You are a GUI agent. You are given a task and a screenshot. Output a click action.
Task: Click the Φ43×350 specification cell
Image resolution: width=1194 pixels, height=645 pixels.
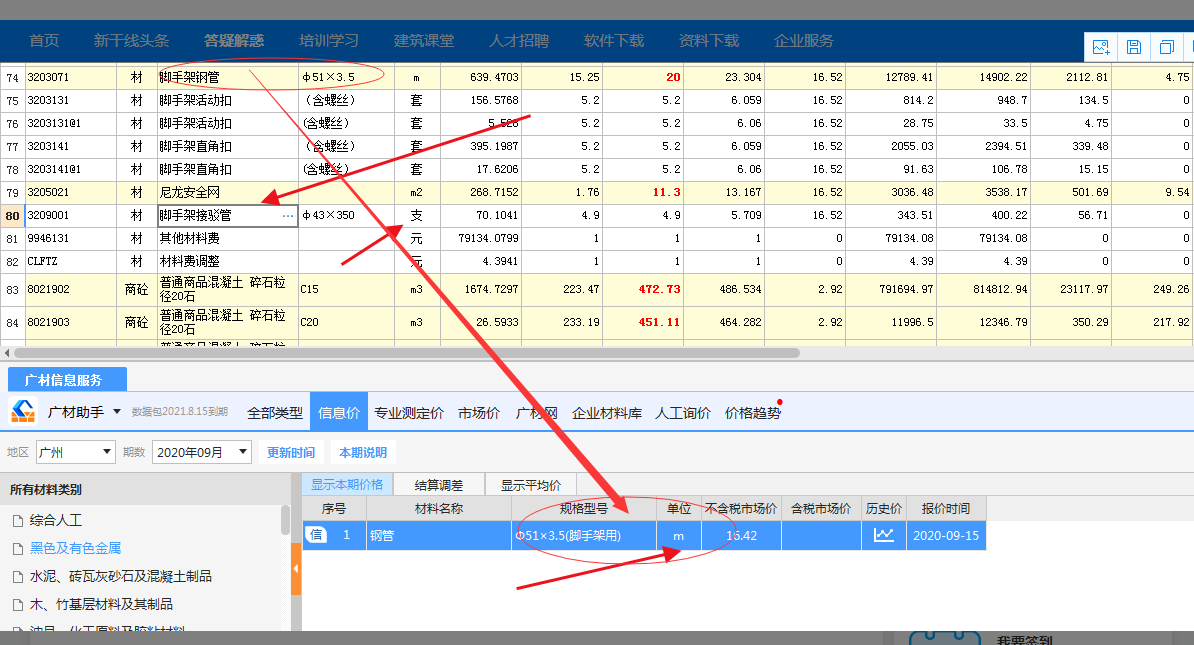[346, 216]
